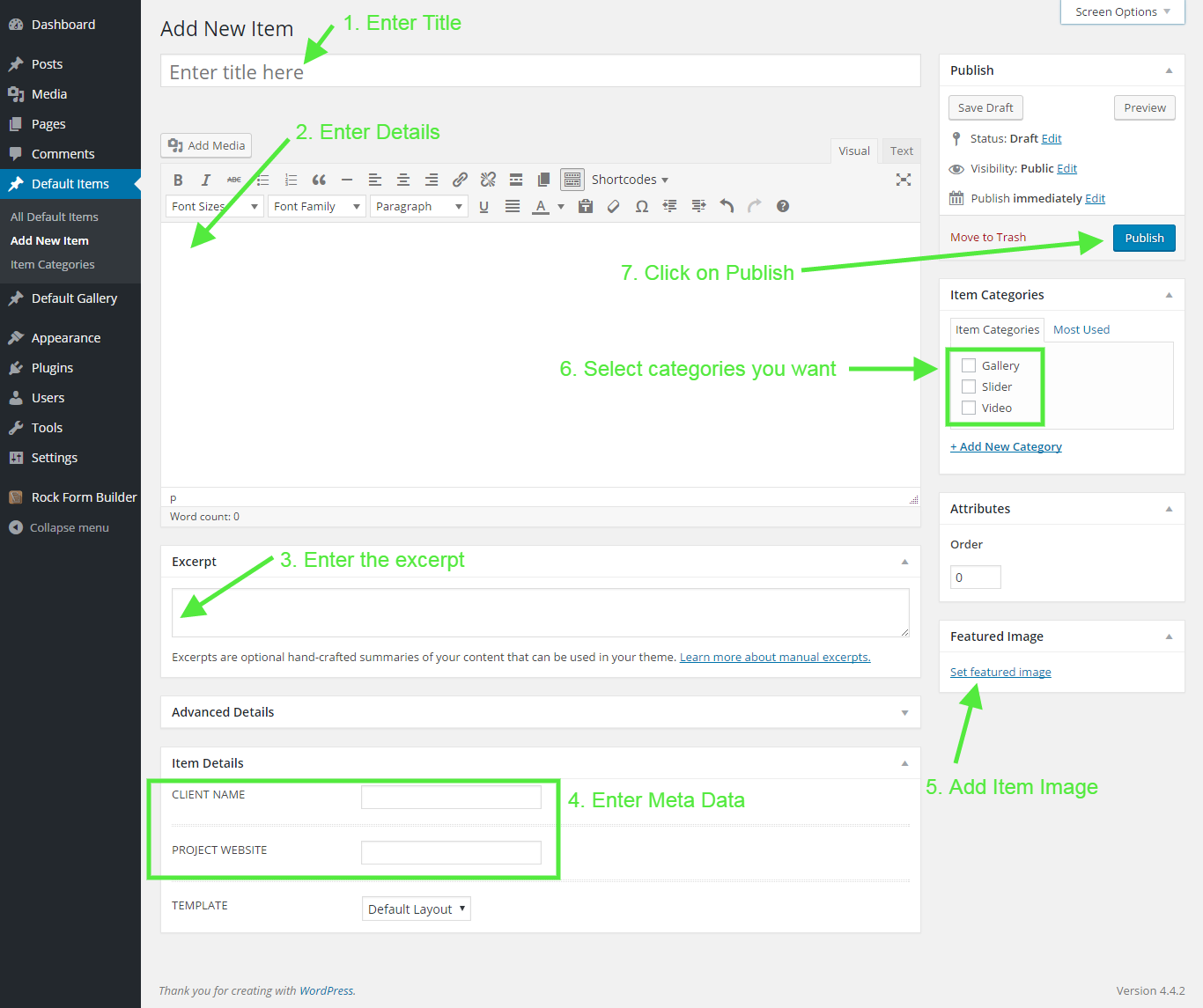Tick the Slider category checkbox
Image resolution: width=1203 pixels, height=1008 pixels.
coord(969,386)
